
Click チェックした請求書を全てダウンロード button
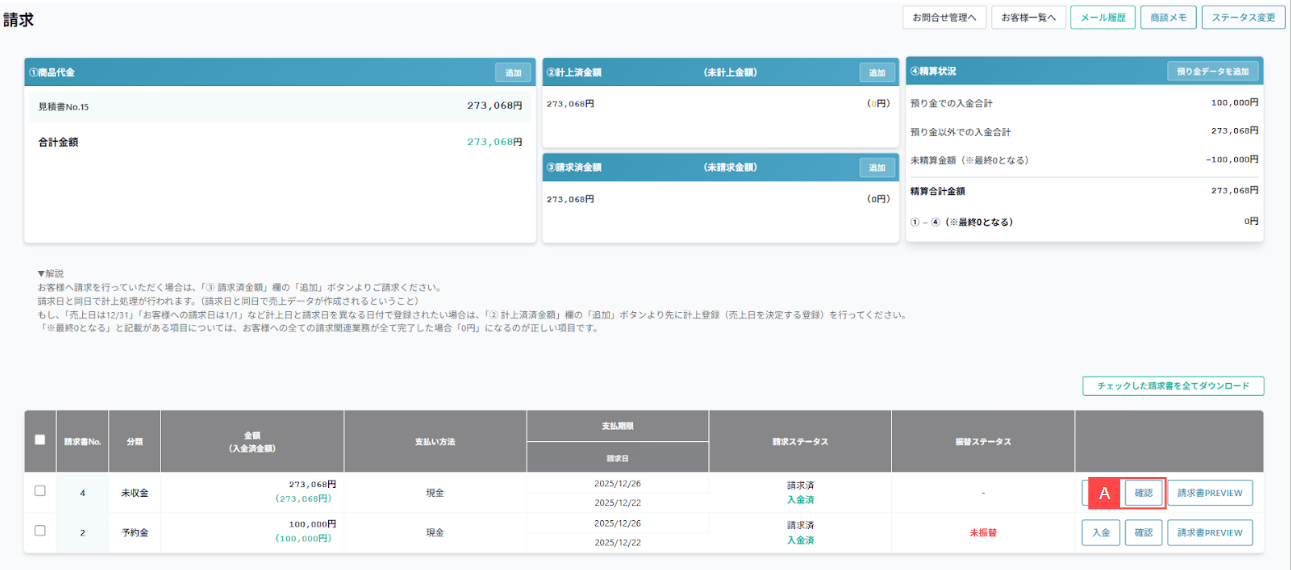[x=1173, y=386]
